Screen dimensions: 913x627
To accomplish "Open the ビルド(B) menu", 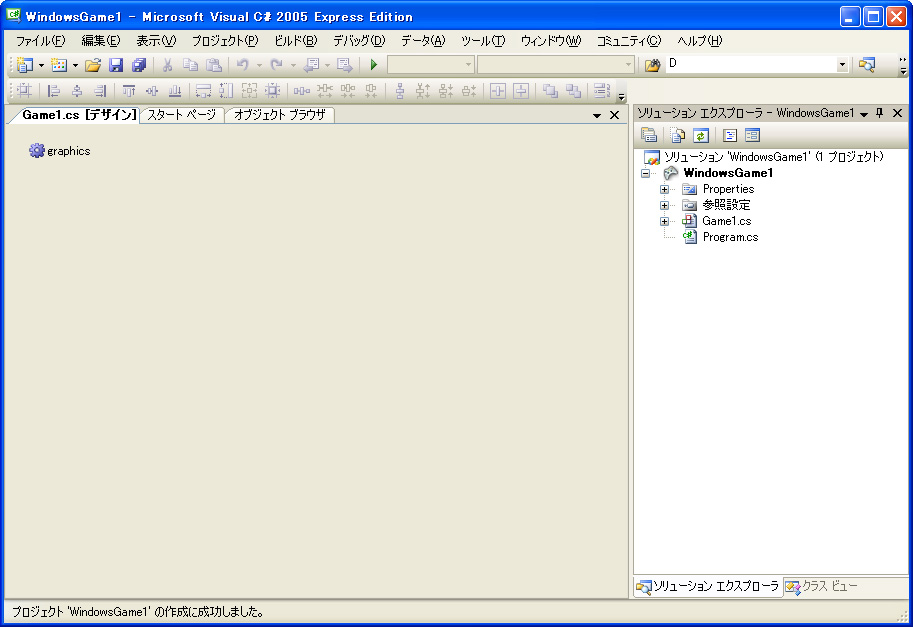I will tap(295, 41).
